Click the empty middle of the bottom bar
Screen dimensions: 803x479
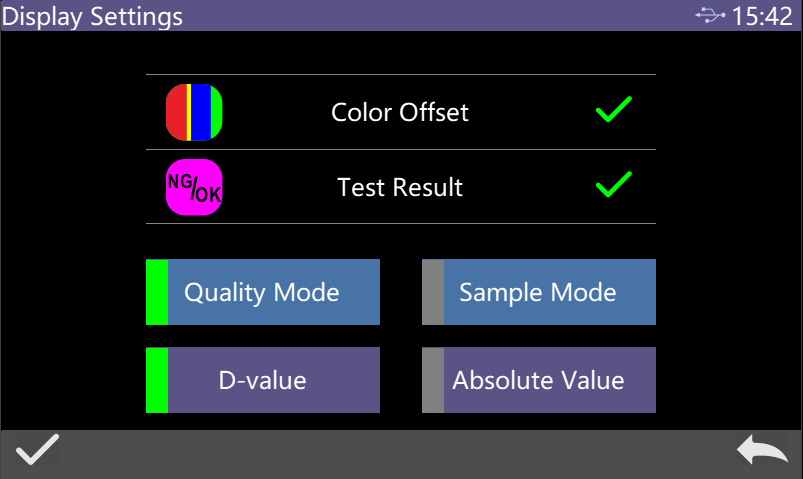pos(400,454)
